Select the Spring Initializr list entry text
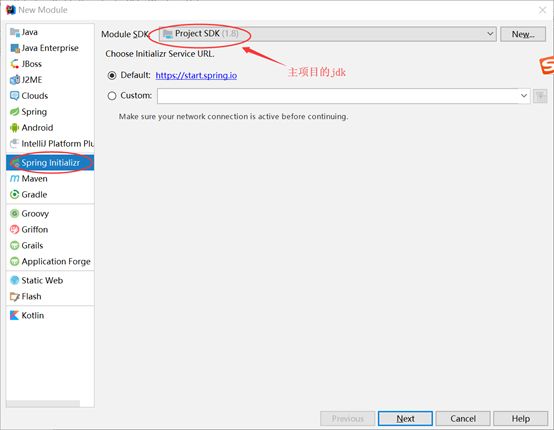The image size is (554, 430). point(51,163)
